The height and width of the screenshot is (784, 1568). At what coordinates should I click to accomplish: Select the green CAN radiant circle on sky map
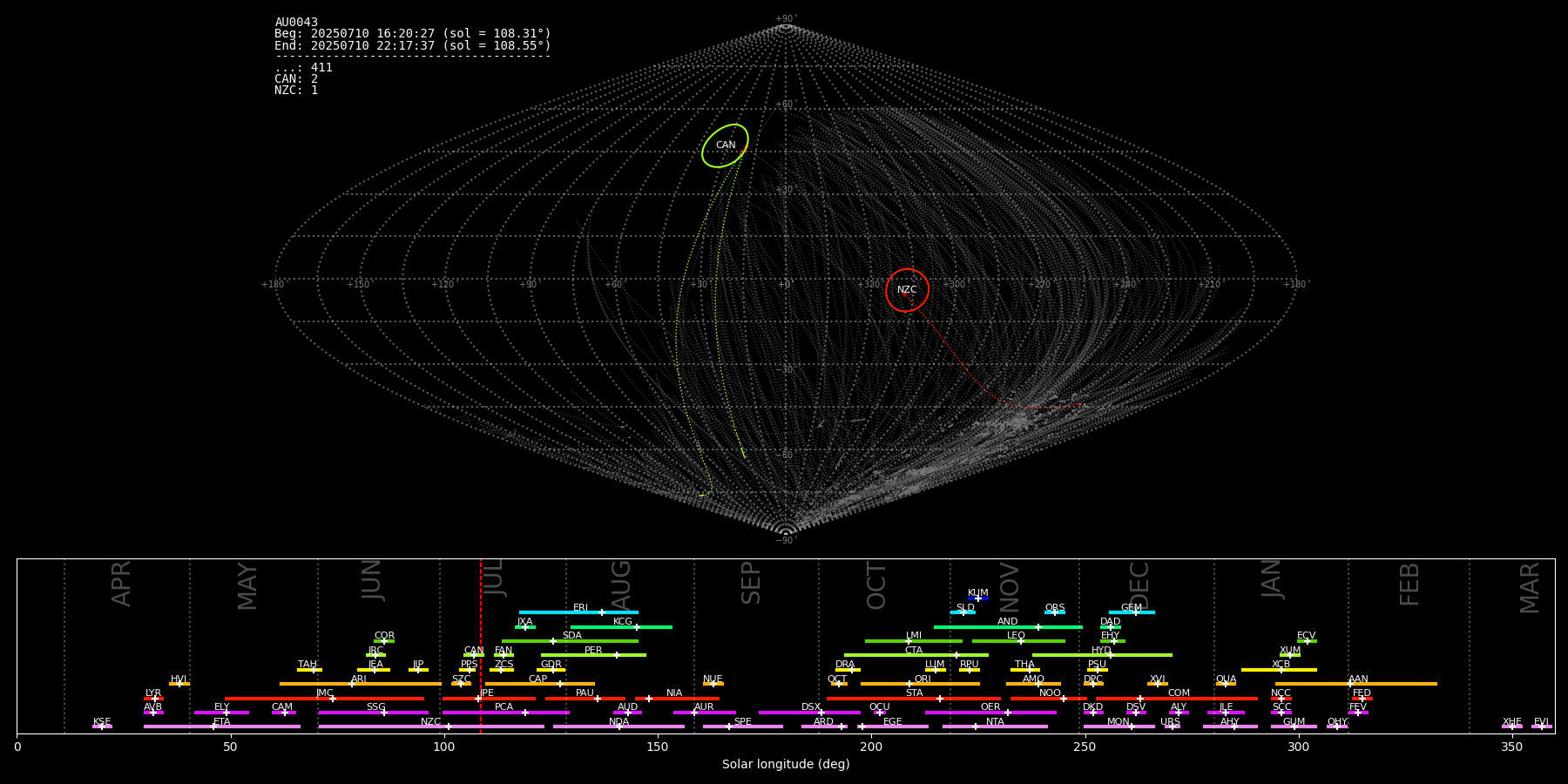click(725, 145)
